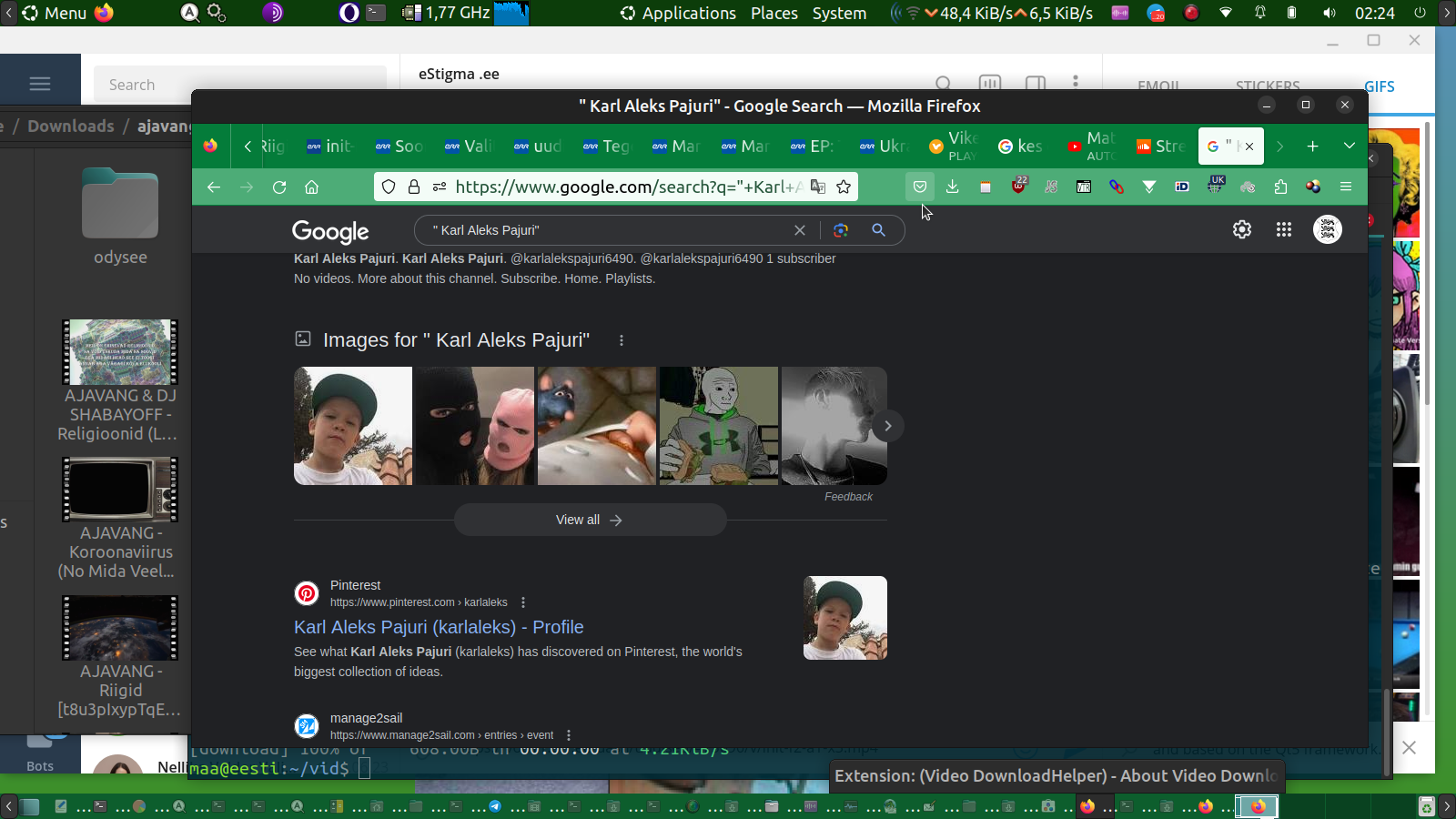Image resolution: width=1456 pixels, height=819 pixels.
Task: Switch to the 'kes' Google tab
Action: pos(1021,146)
